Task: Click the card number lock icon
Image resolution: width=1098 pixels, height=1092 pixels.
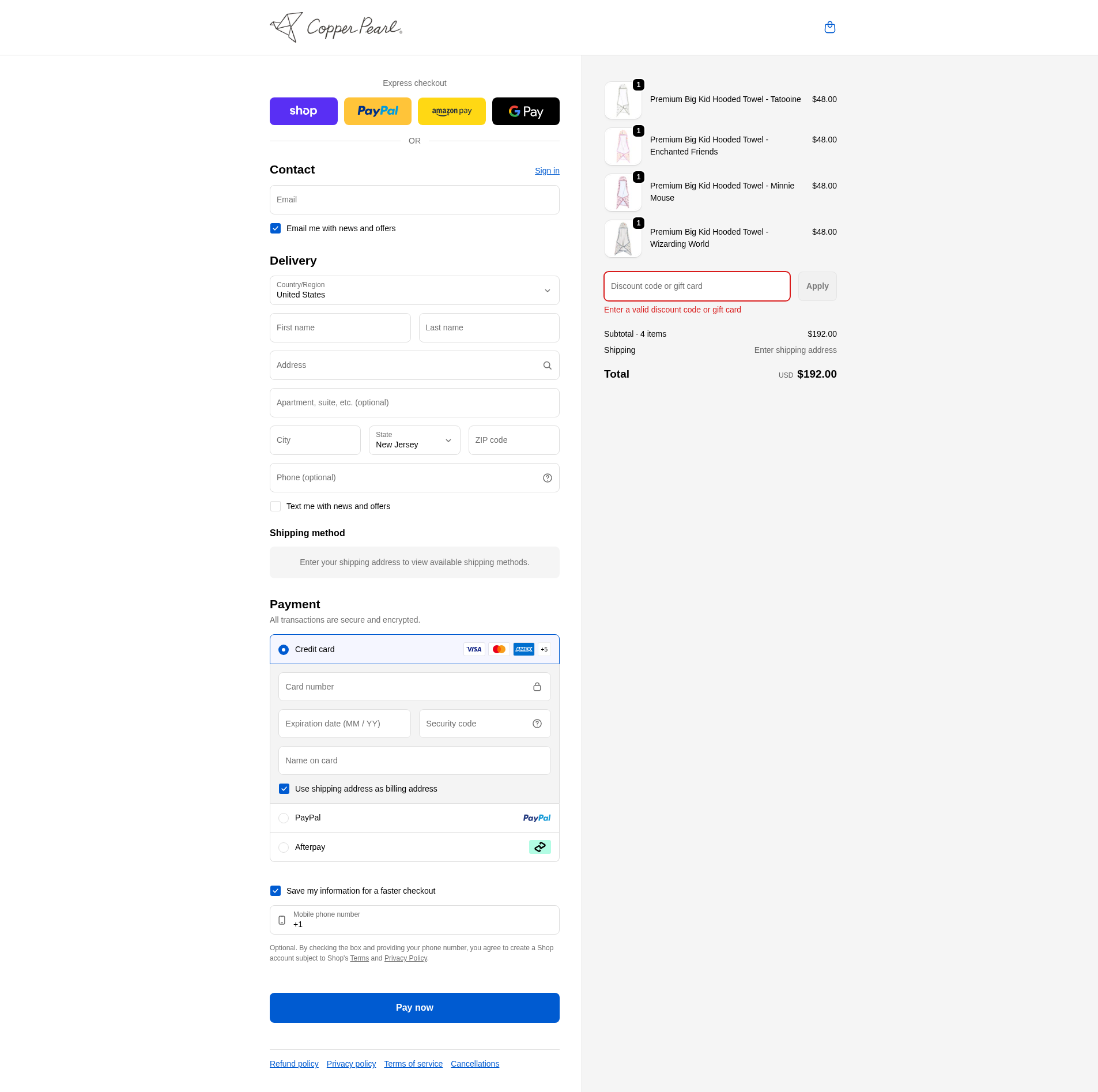Action: tap(537, 687)
